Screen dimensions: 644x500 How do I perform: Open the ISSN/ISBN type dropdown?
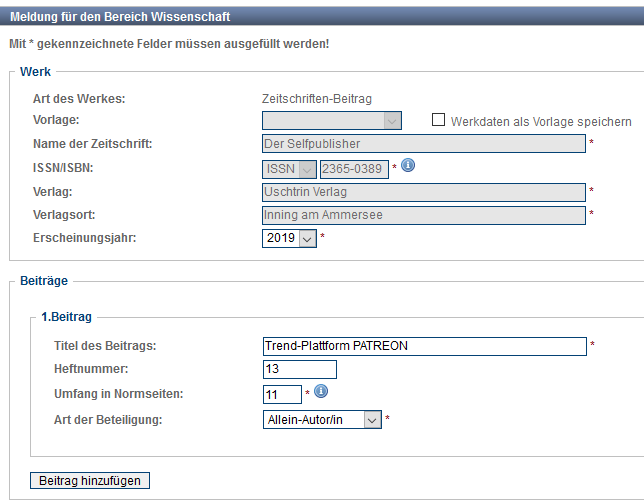289,169
